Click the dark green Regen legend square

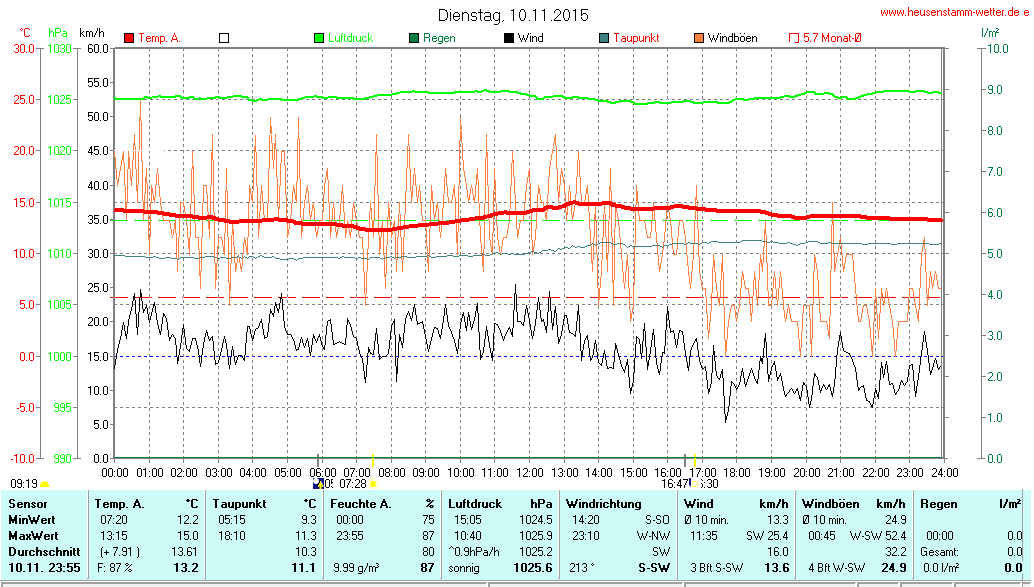point(414,38)
